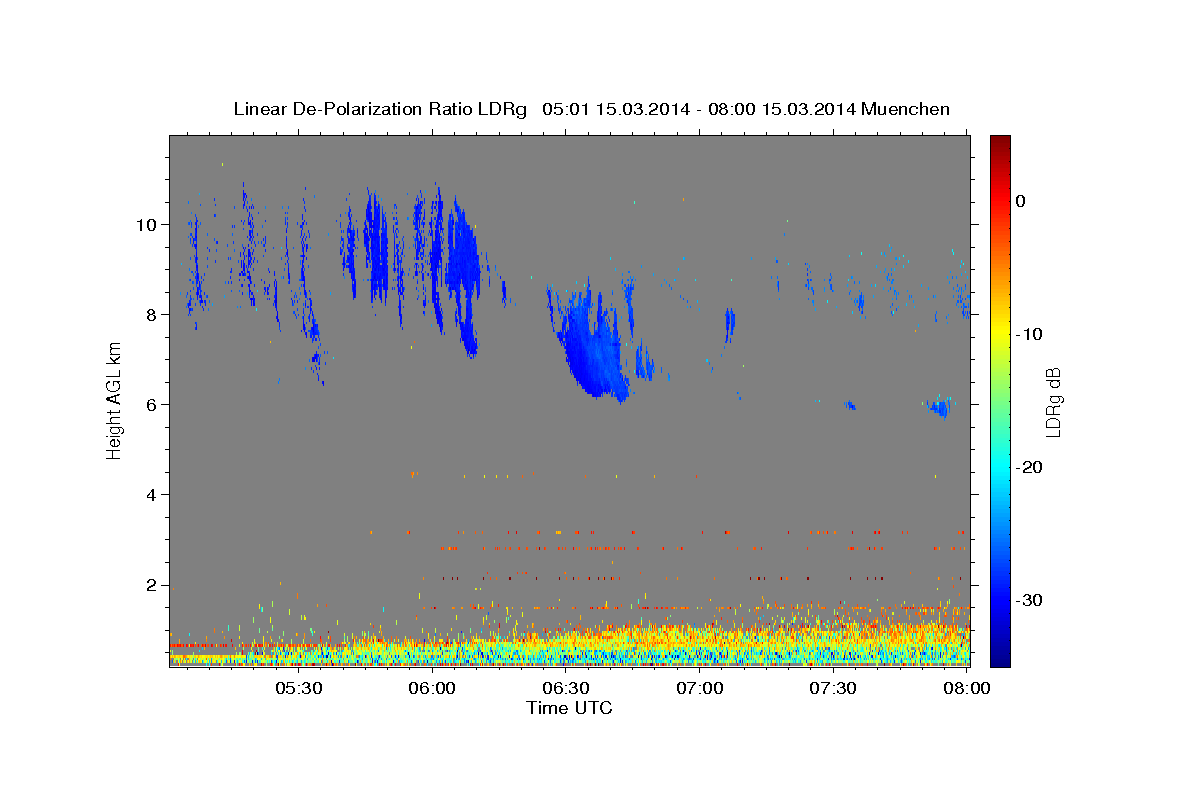Click the 06:00 time tick label
Viewport: 1200px width, 800px height.
coord(432,688)
